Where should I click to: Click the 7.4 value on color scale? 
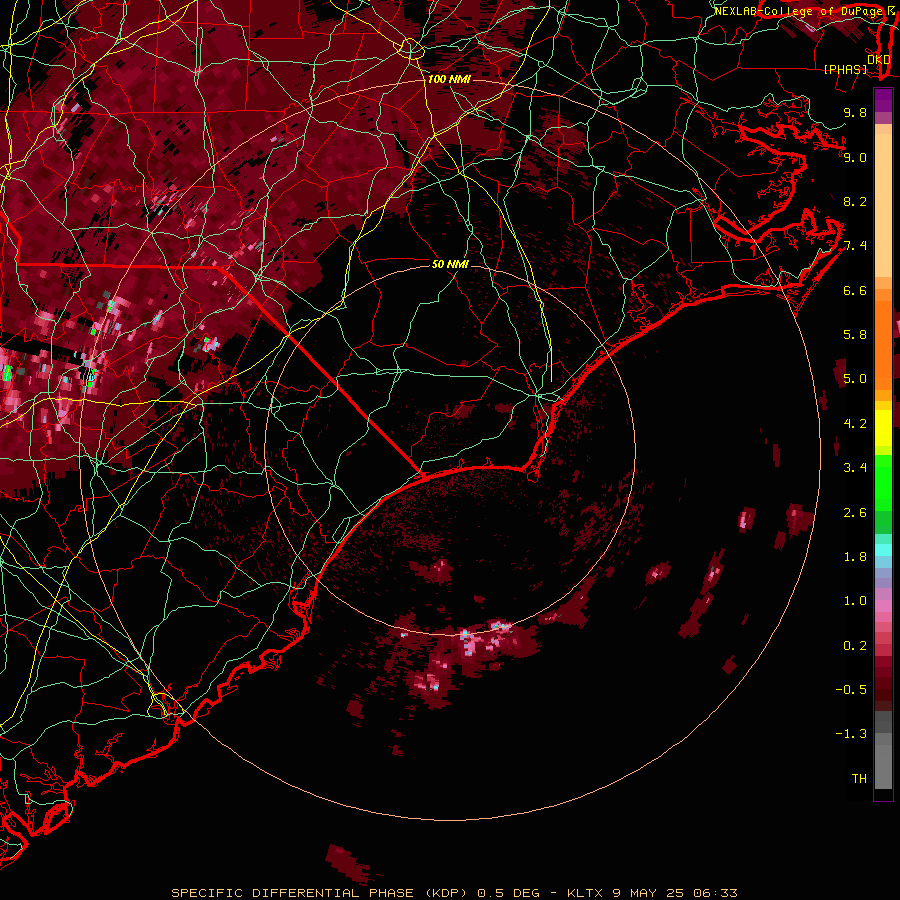click(x=855, y=246)
